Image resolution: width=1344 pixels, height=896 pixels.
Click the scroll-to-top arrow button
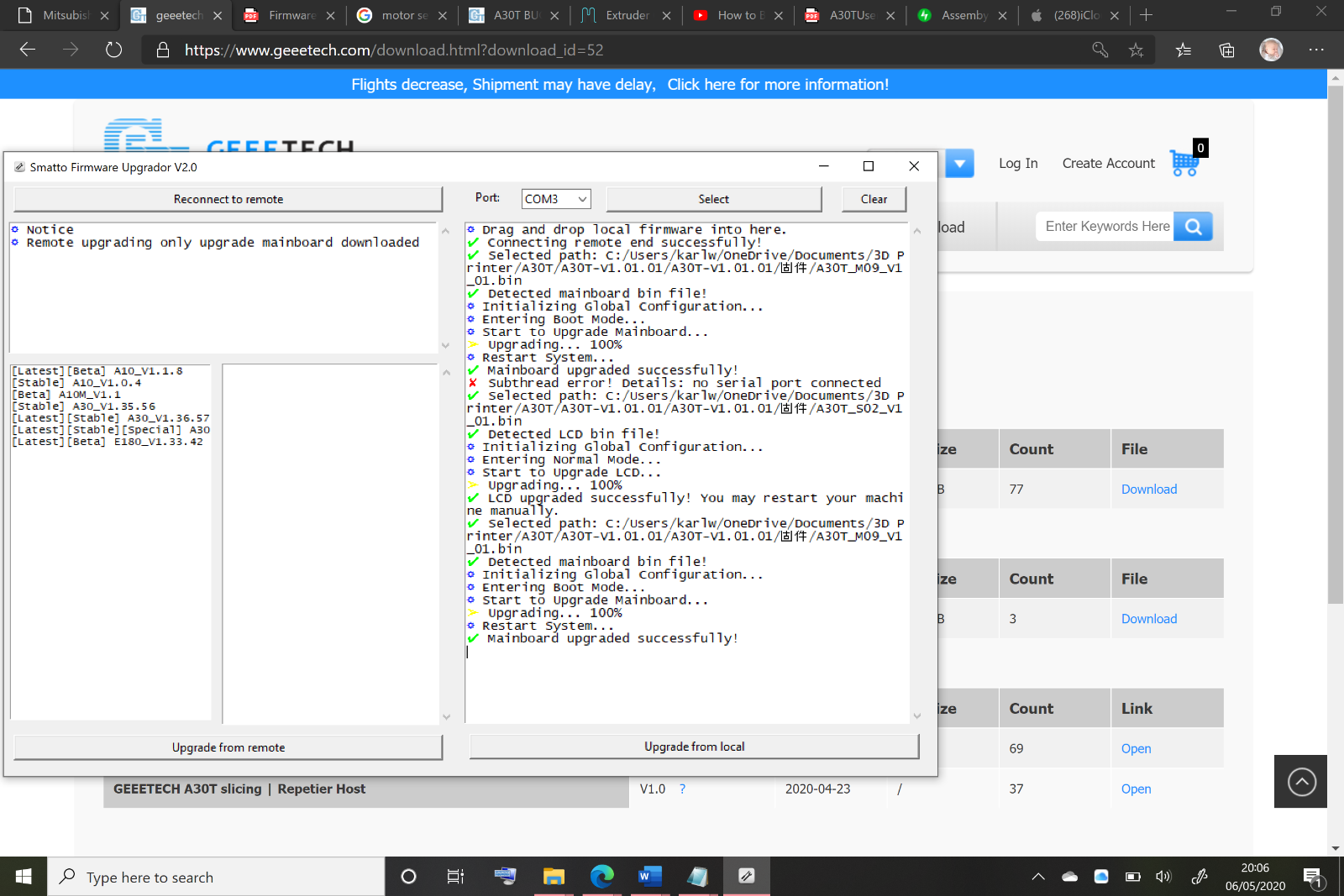[1301, 782]
